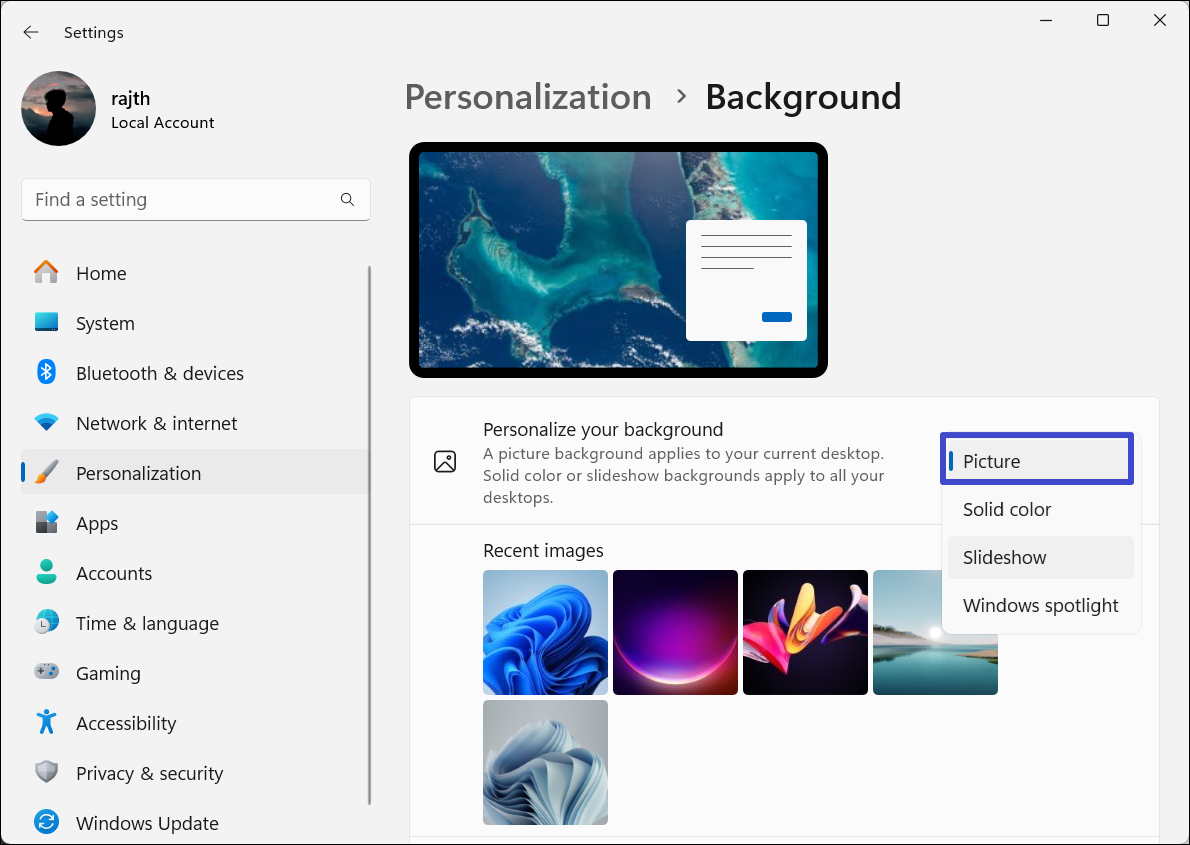Click the Gaming controller icon
Viewport: 1190px width, 845px height.
click(46, 673)
